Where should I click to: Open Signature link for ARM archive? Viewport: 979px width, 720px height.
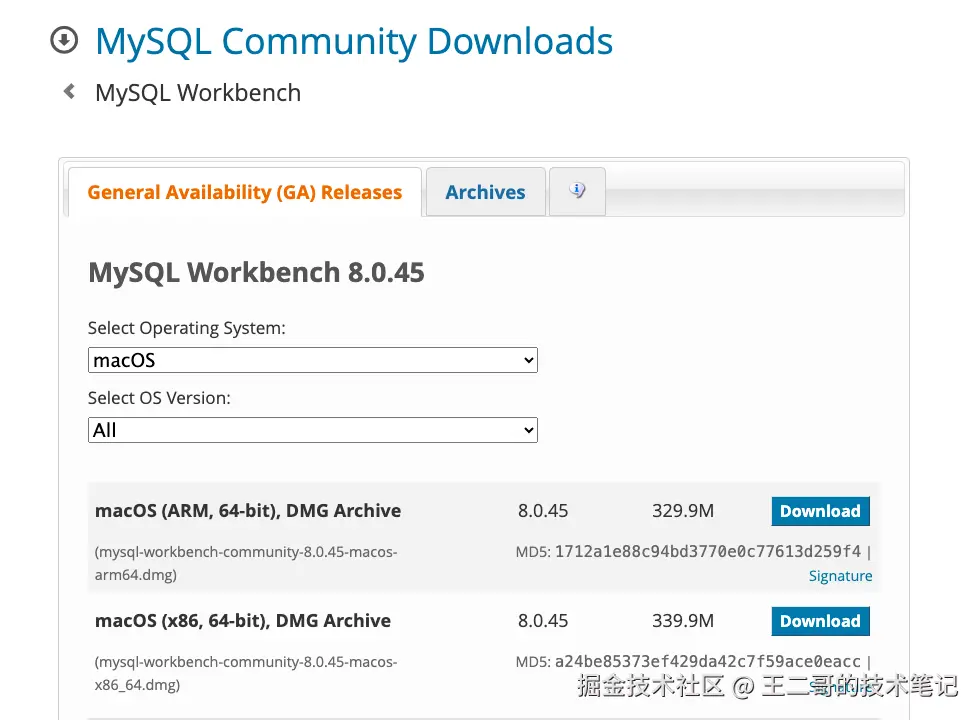(840, 576)
